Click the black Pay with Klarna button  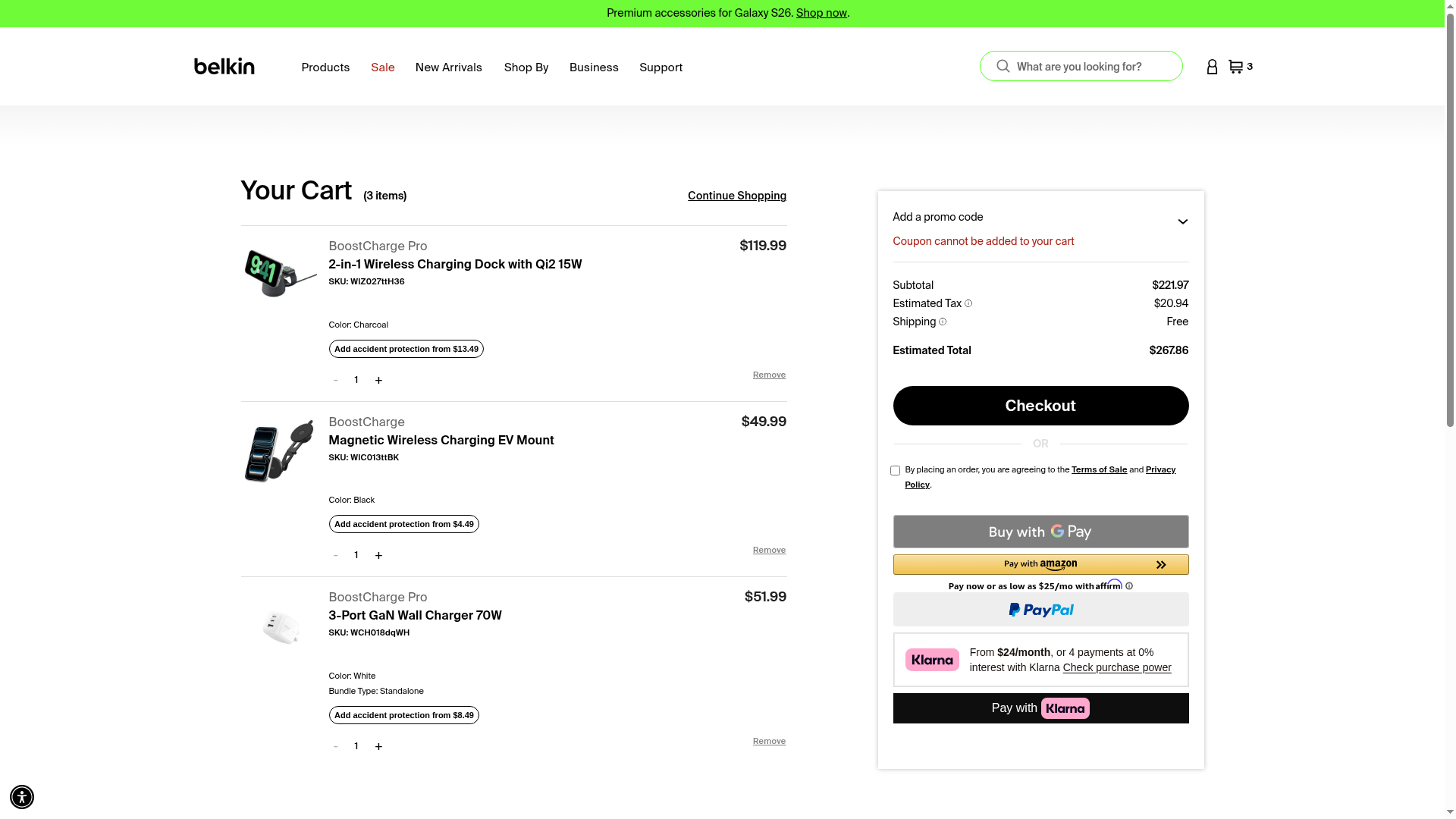1040,708
